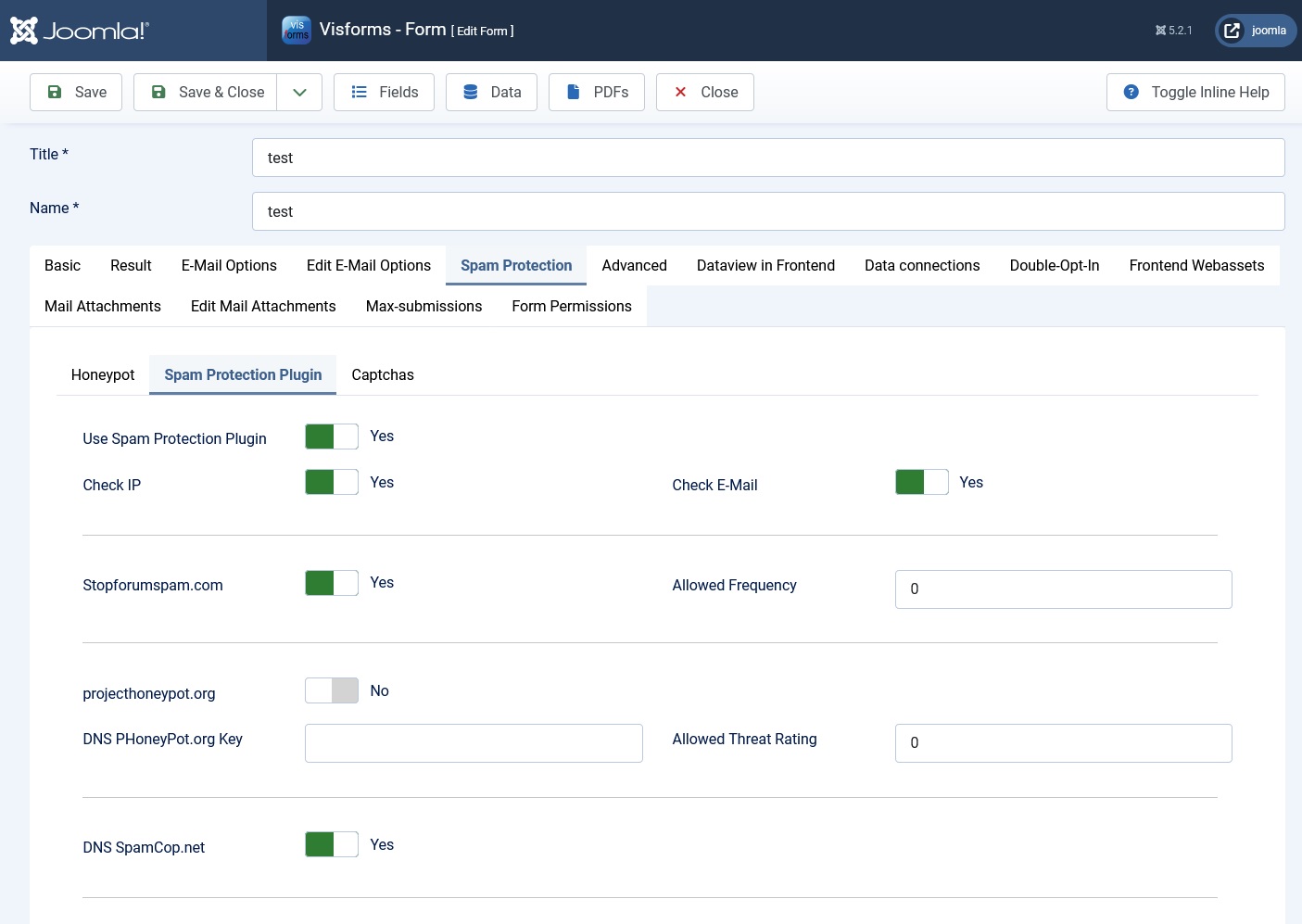Enable the projecthoneypot.org toggle
This screenshot has height=924, width=1302.
pyautogui.click(x=332, y=690)
